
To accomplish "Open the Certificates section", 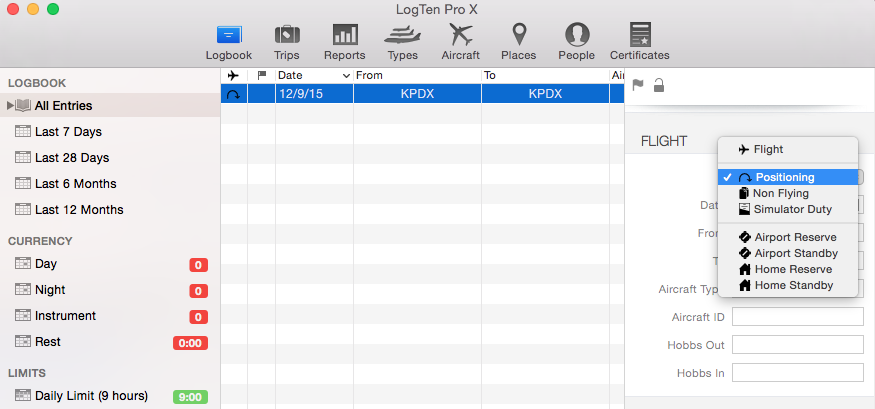I will tap(640, 42).
